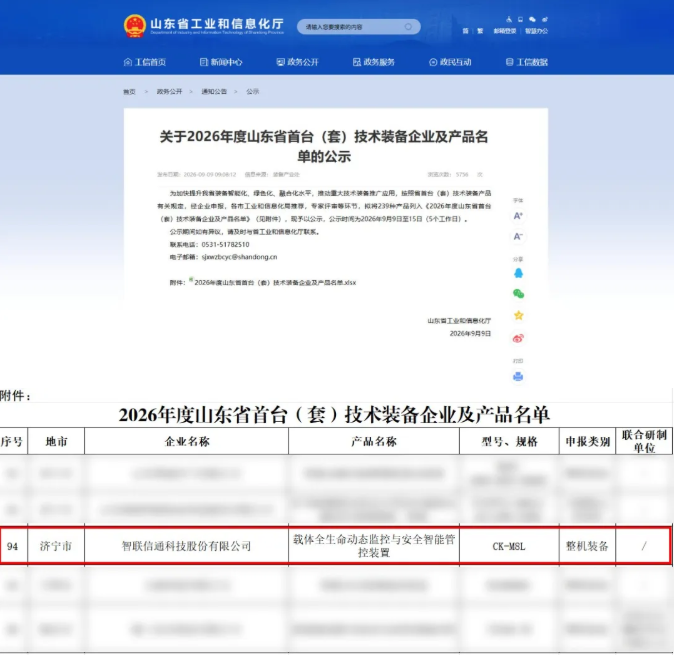This screenshot has height=657, width=676.
Task: Open 新闻中心 navigation tab
Action: point(221,62)
